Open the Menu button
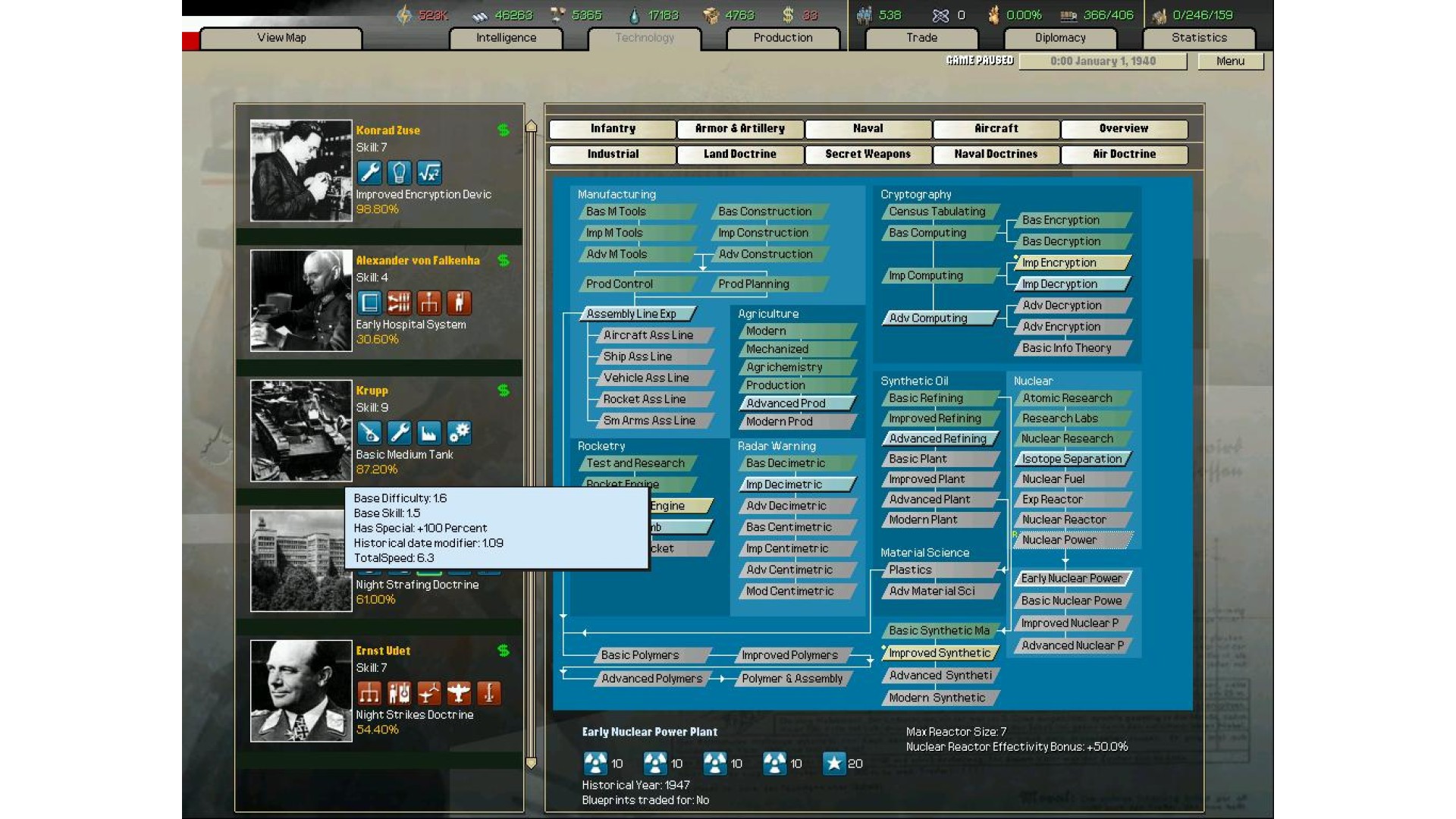The width and height of the screenshot is (1456, 819). 1230,61
